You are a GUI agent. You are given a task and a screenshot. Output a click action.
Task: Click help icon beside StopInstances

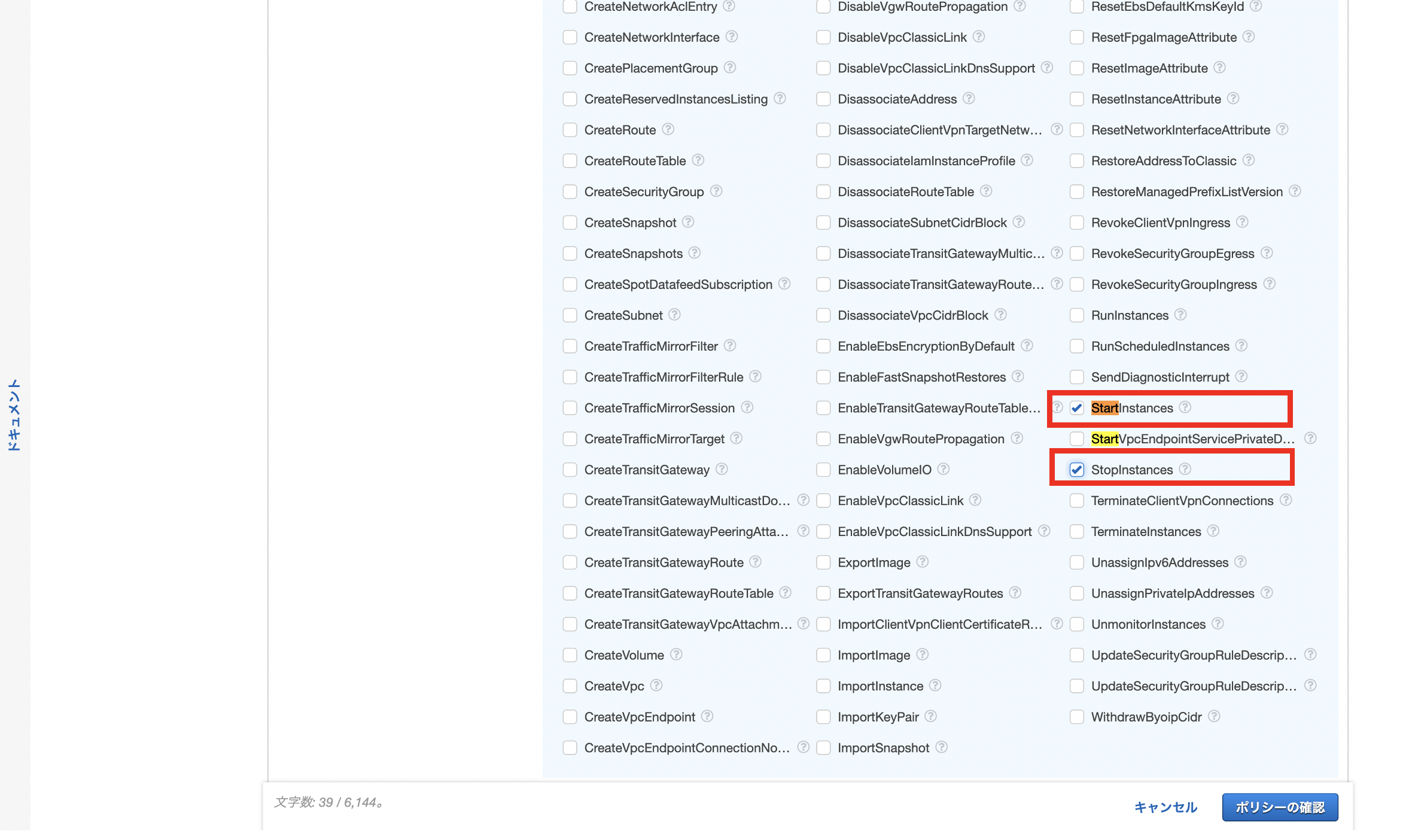tap(1185, 469)
